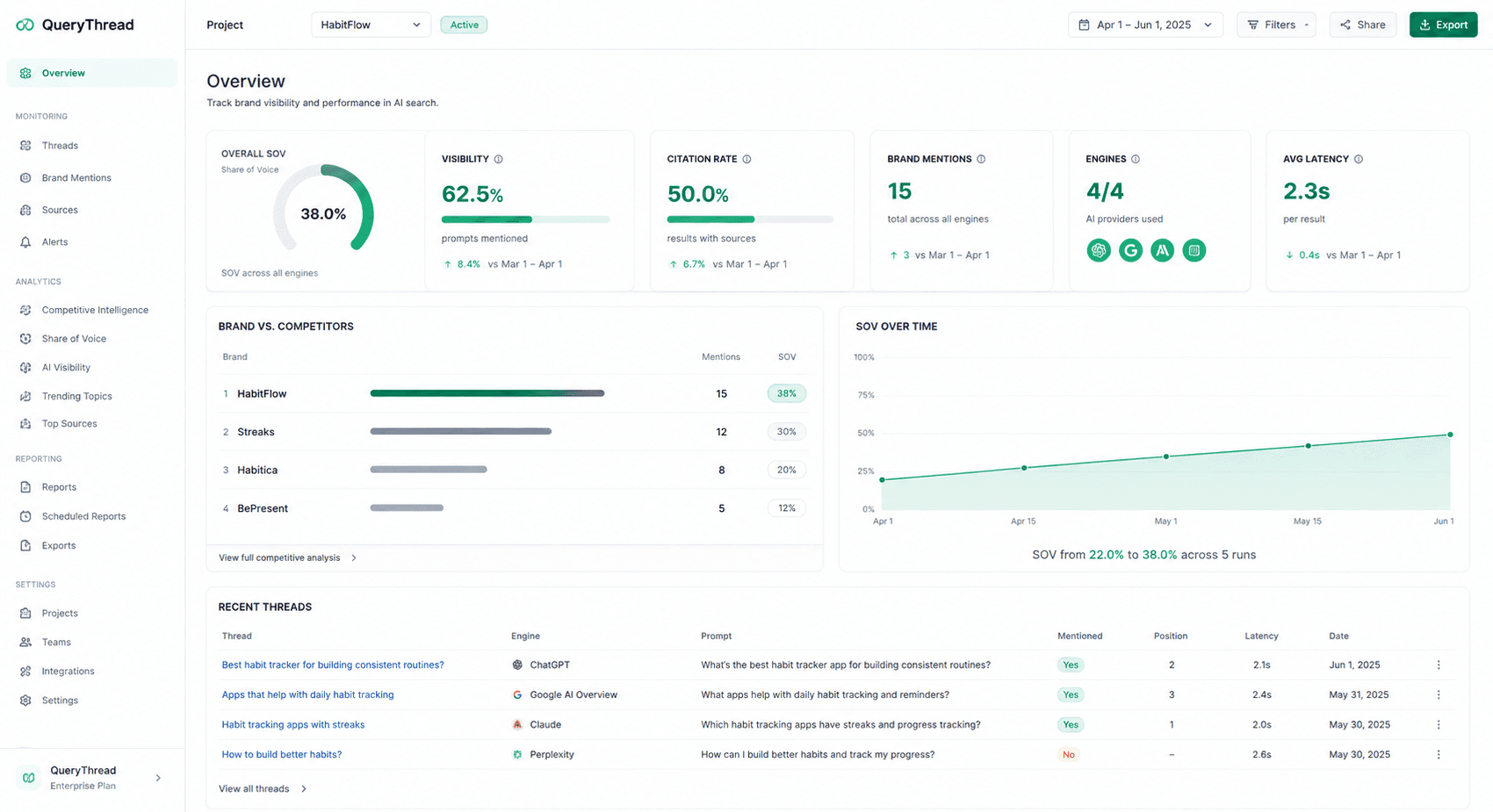Click the ChatGPT engine icon in Engines card
The image size is (1493, 812).
coord(1099,250)
